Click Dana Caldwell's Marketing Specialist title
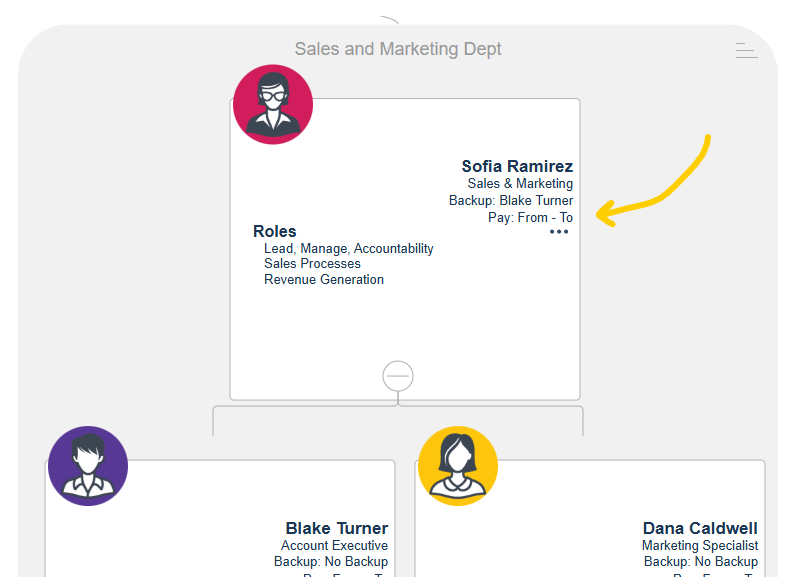This screenshot has width=792, height=577. [700, 546]
